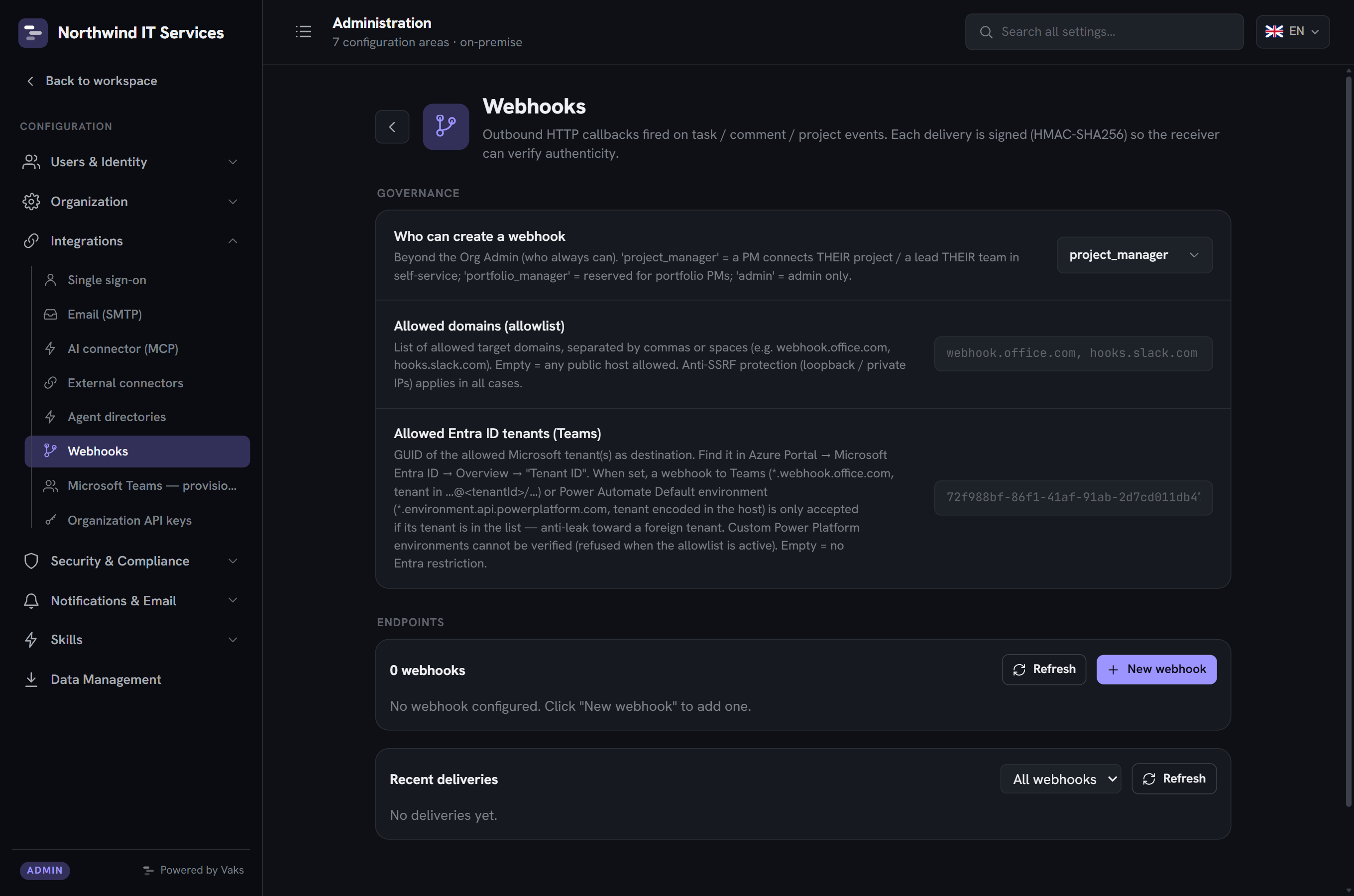Click the Organization gear icon

coord(31,202)
